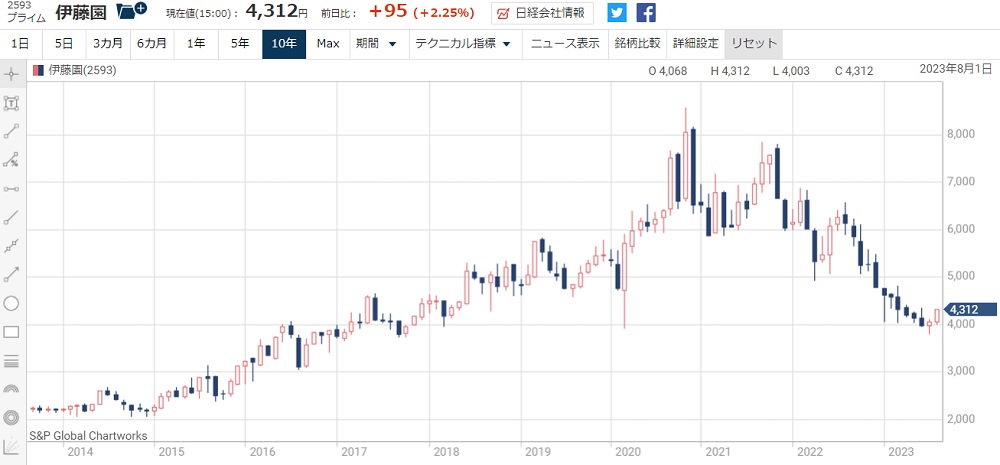Select the multi-point polyline tool
Screen dimensions: 1000x465
[x=11, y=246]
